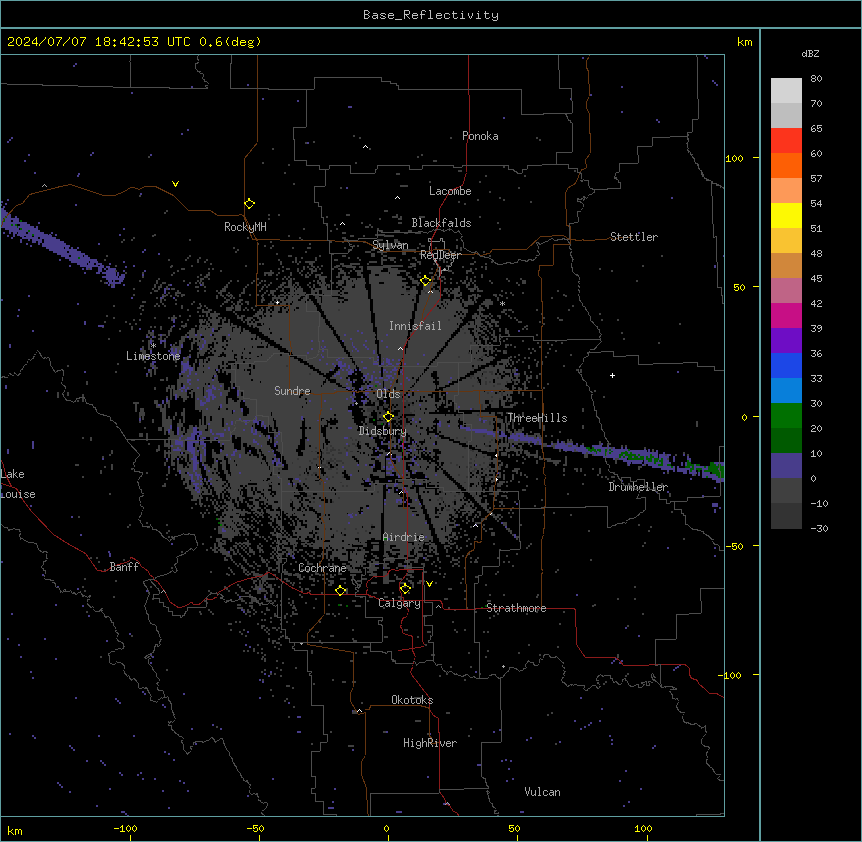
Task: Select the magenta 39–42 dBZ legend swatch
Action: coord(786,315)
